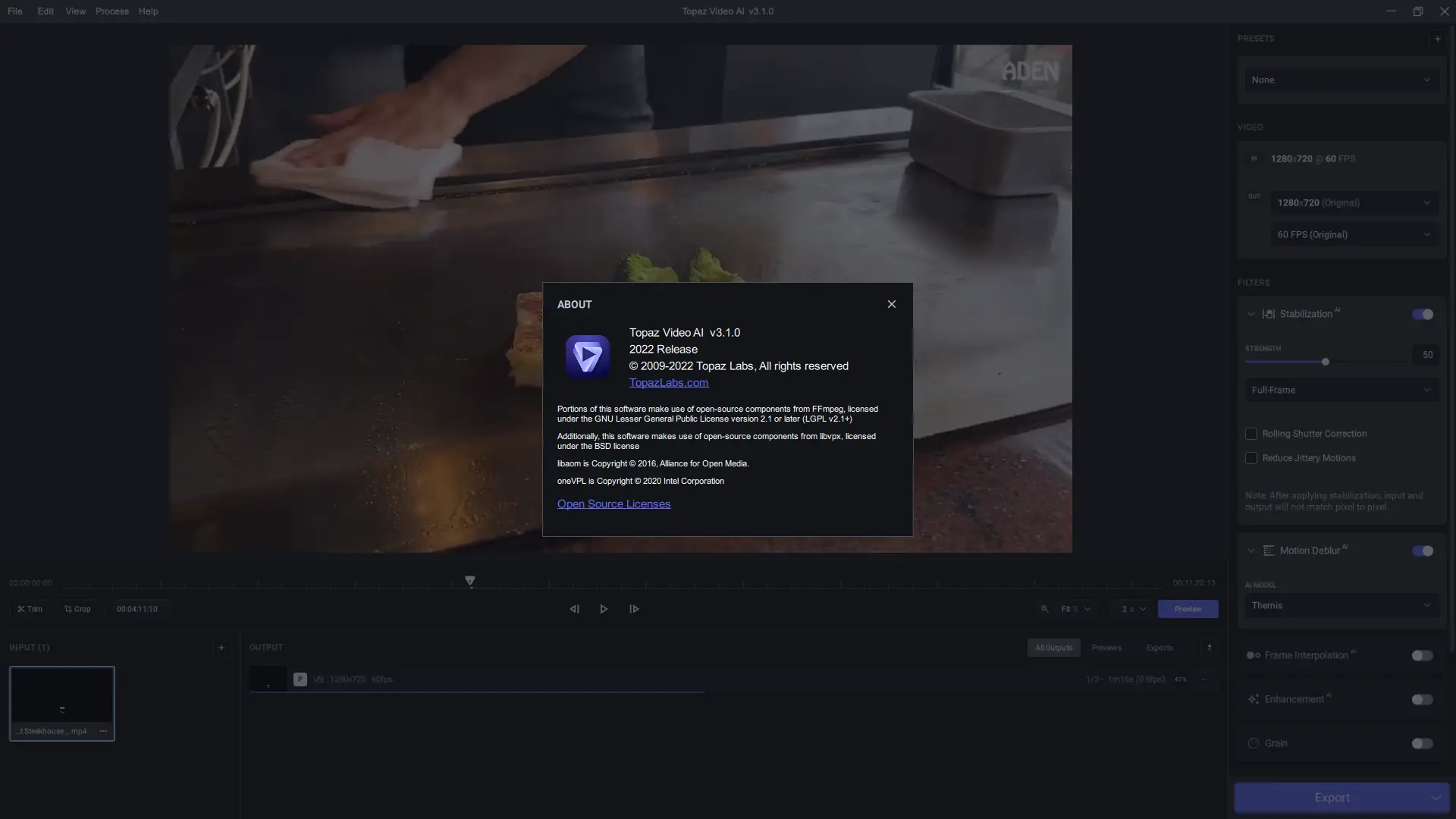Image resolution: width=1456 pixels, height=819 pixels.
Task: Step back one frame
Action: [x=574, y=609]
